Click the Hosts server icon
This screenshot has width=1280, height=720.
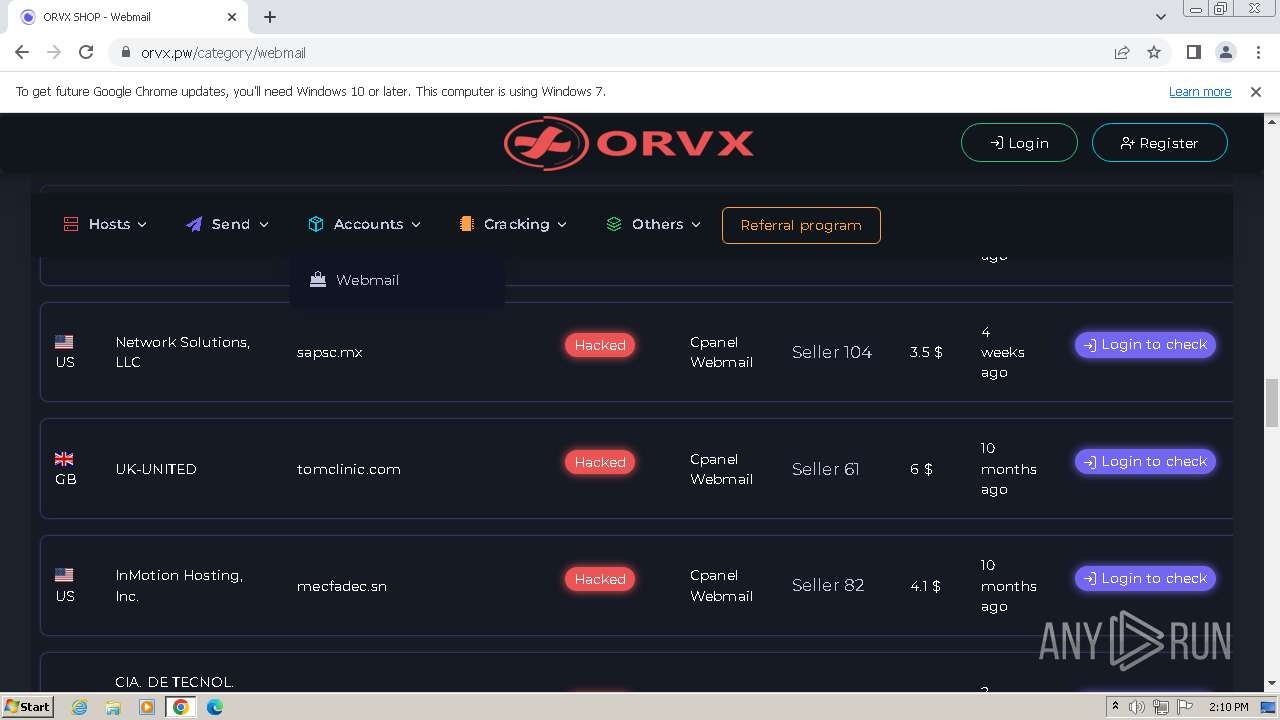tap(71, 224)
